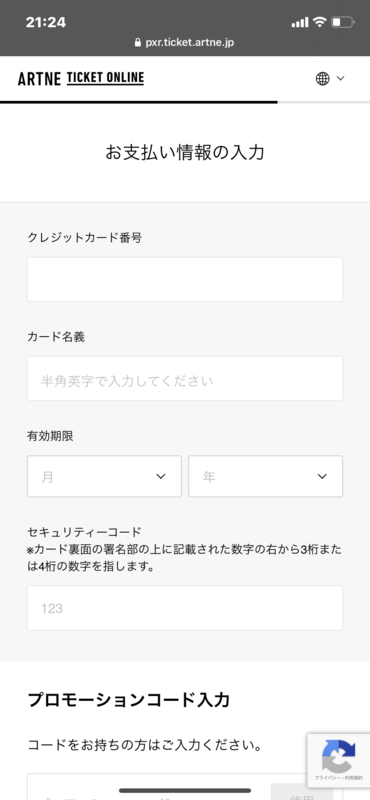
Task: Focus the クレジットカード番号 input field
Action: click(185, 279)
